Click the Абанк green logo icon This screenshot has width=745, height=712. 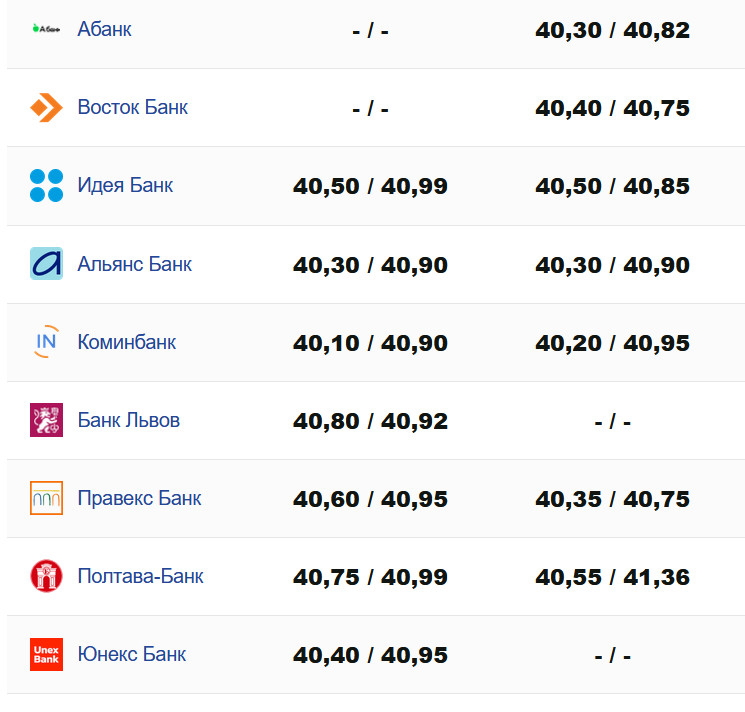pos(46,29)
